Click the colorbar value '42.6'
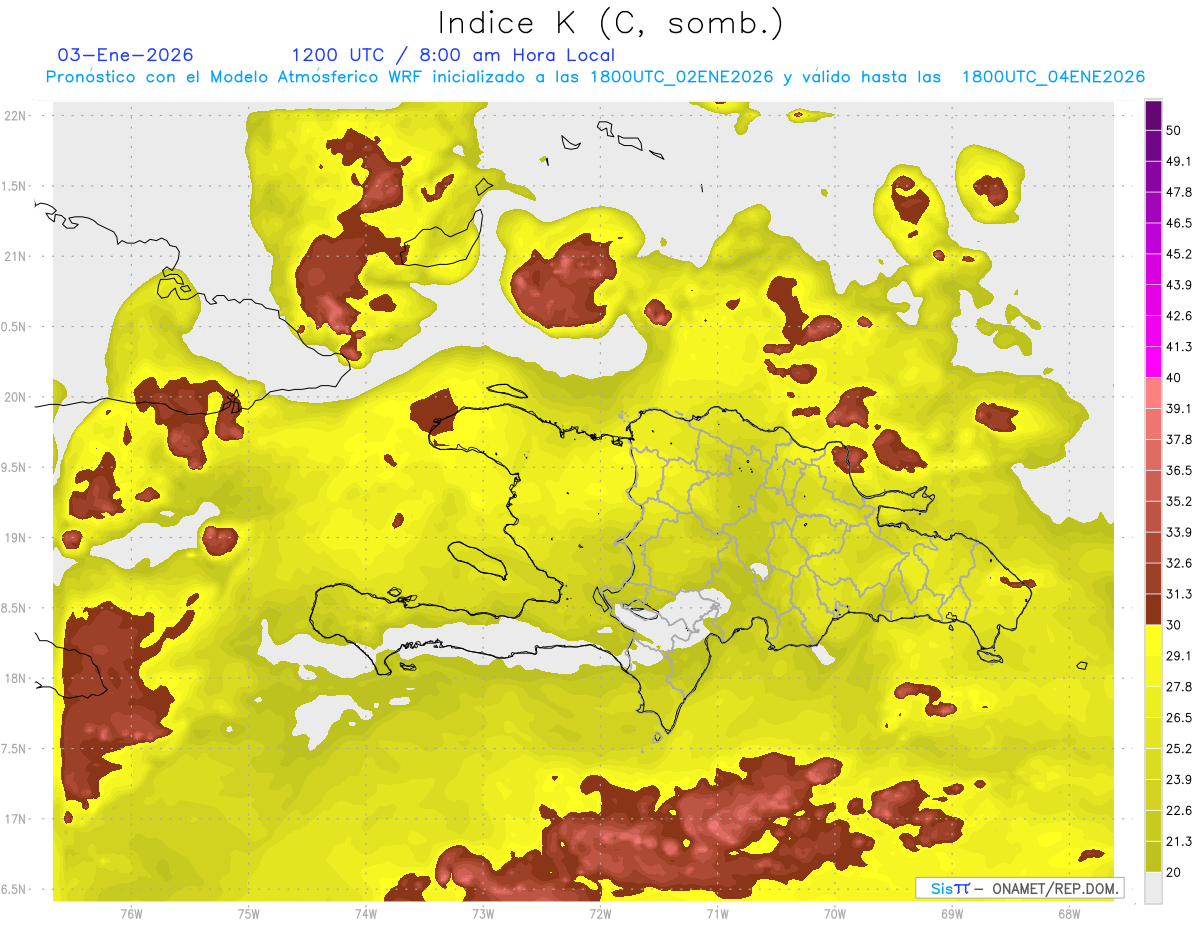Screen dimensions: 1200x927 (x=1179, y=316)
